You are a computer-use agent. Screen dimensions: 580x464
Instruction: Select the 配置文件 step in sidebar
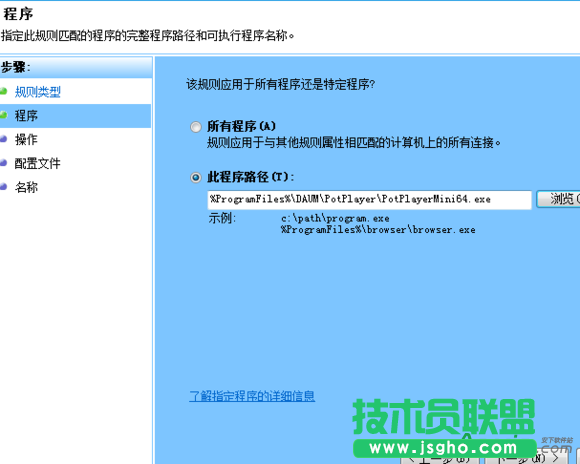[37, 163]
